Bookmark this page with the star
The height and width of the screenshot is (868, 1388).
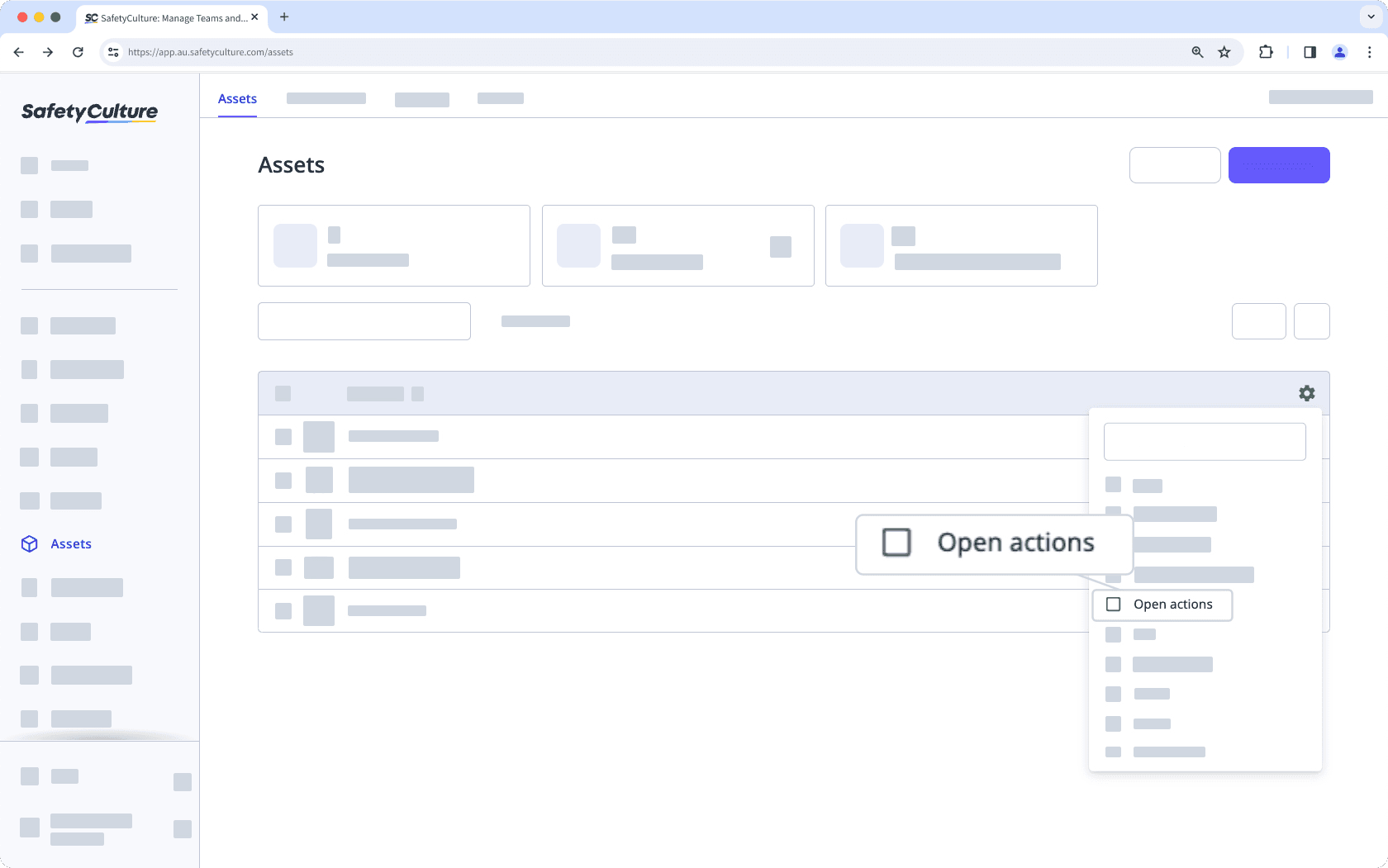(1224, 51)
